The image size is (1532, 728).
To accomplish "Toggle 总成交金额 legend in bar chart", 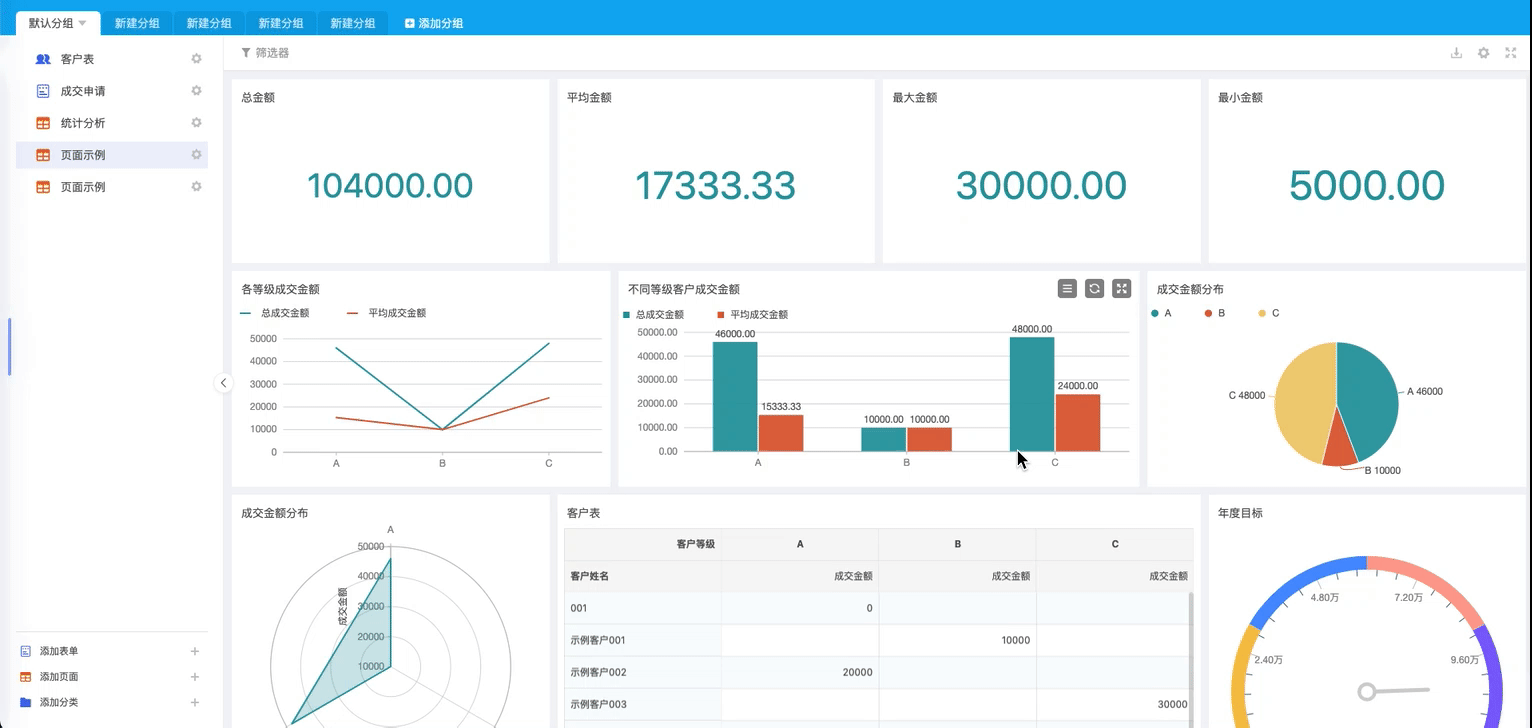I will pos(653,314).
